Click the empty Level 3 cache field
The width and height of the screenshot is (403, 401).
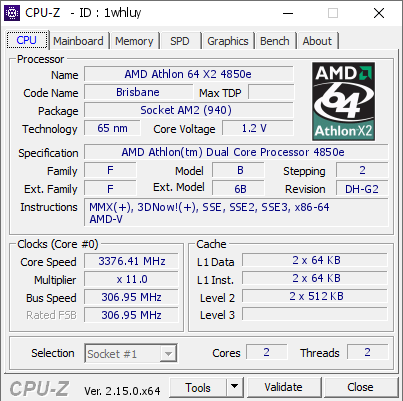coord(315,314)
